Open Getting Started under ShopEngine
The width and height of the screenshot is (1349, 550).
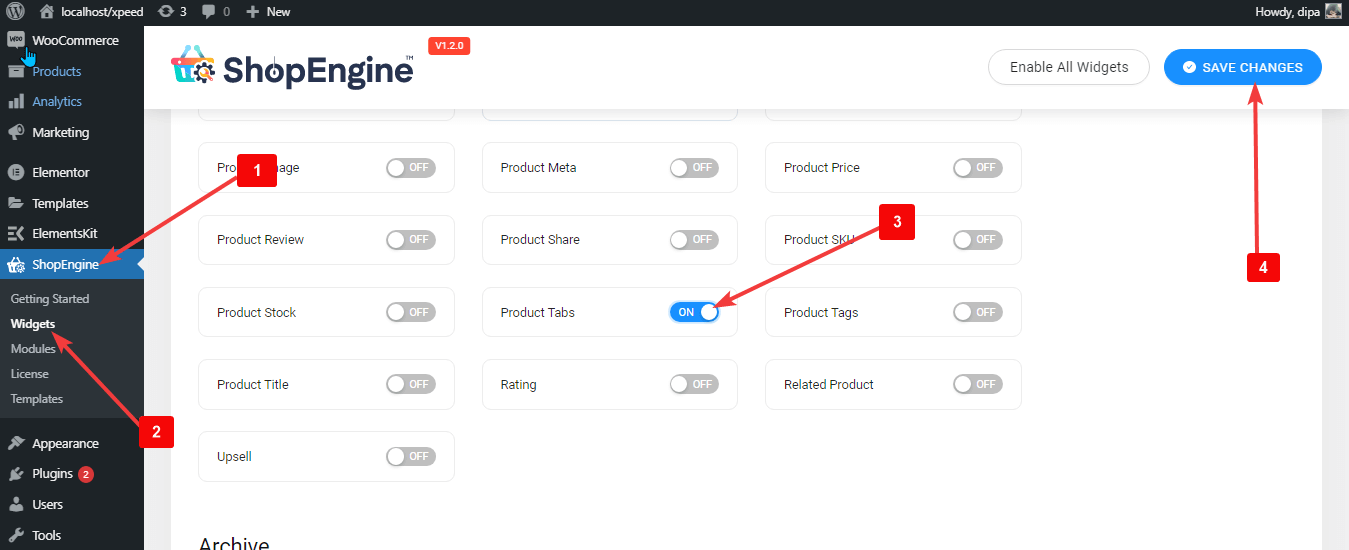tap(50, 299)
